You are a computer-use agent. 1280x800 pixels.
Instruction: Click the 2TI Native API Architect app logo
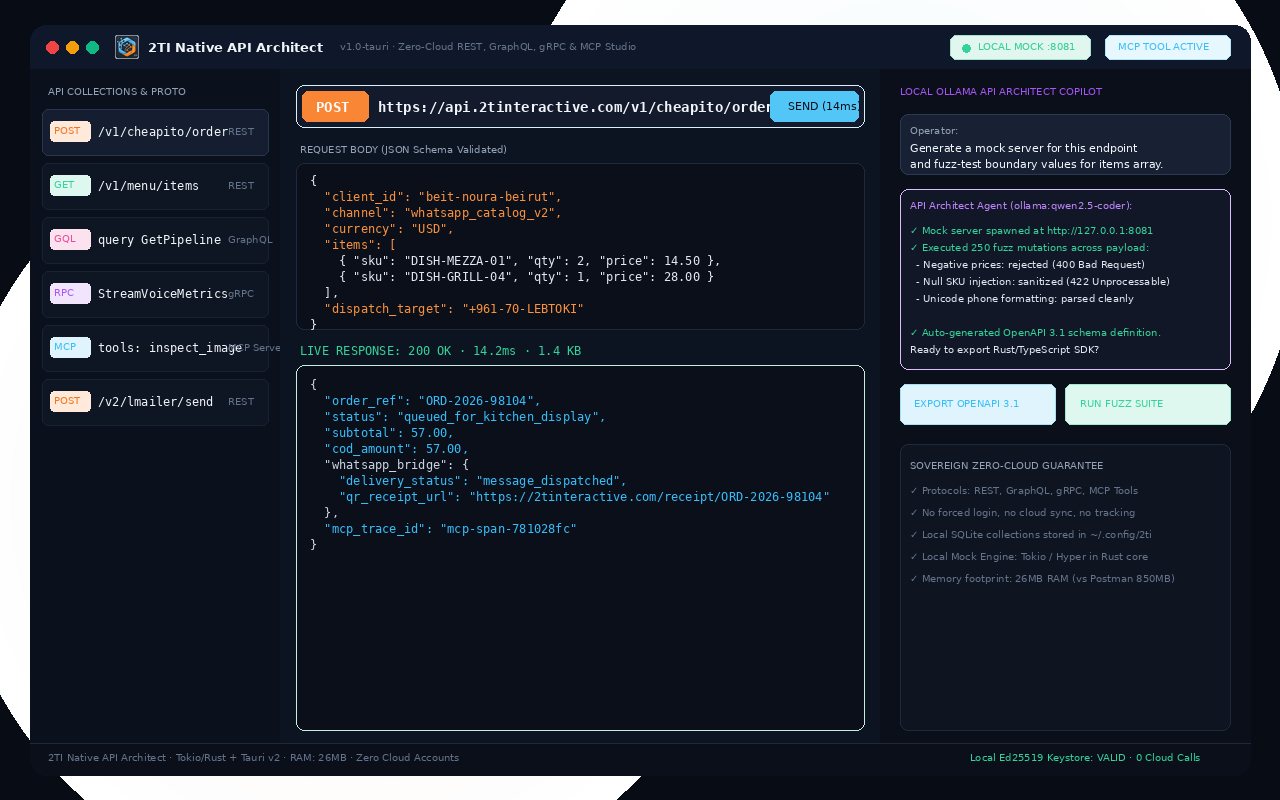127,47
